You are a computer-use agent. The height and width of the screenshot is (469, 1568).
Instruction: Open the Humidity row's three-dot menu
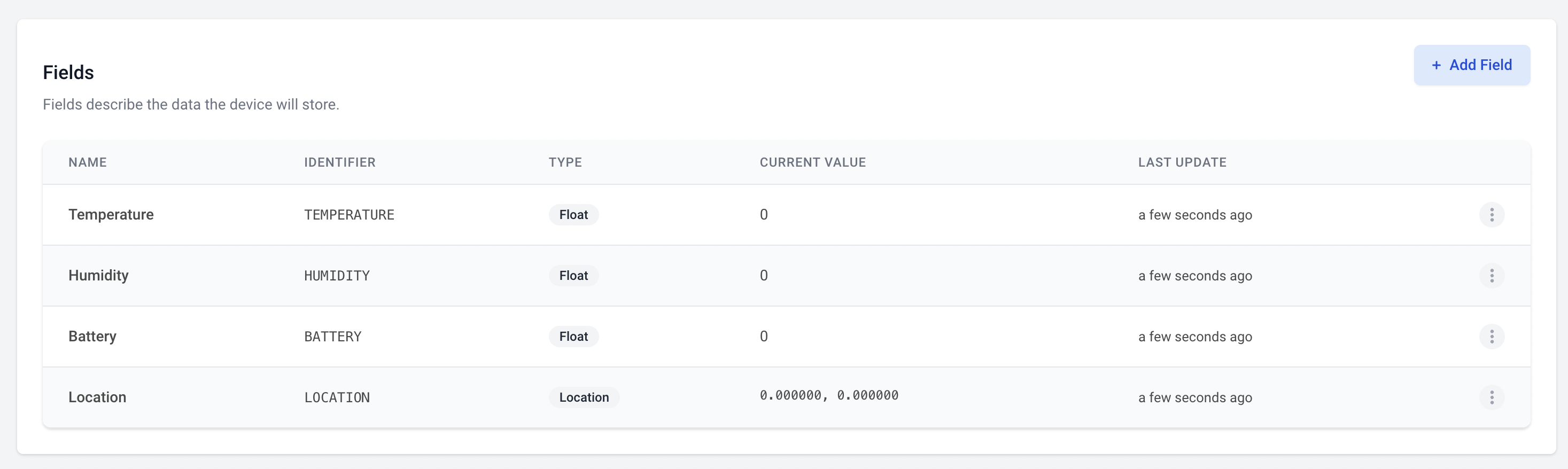point(1491,276)
